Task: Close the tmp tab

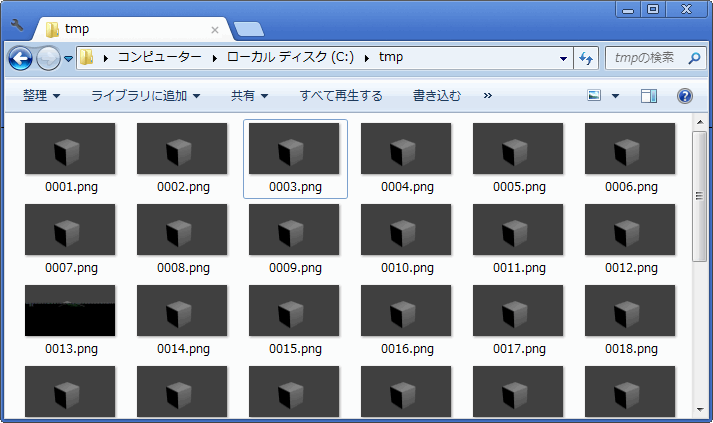Action: (x=215, y=30)
